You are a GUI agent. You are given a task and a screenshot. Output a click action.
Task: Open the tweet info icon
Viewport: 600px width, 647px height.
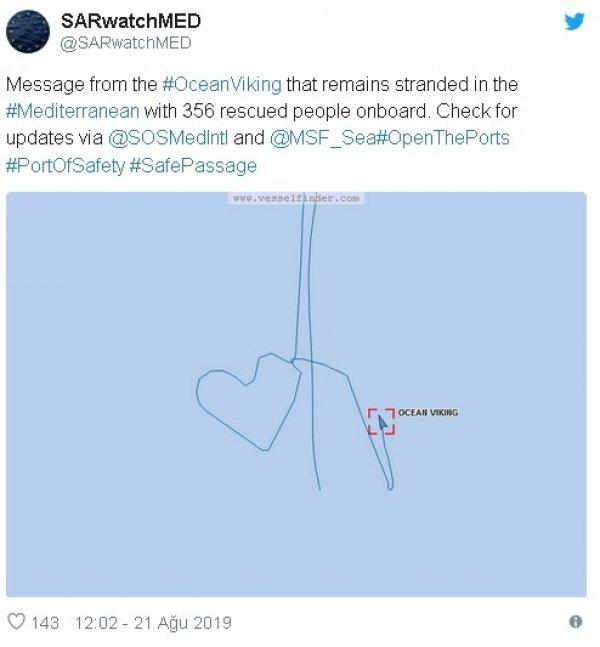pyautogui.click(x=575, y=622)
